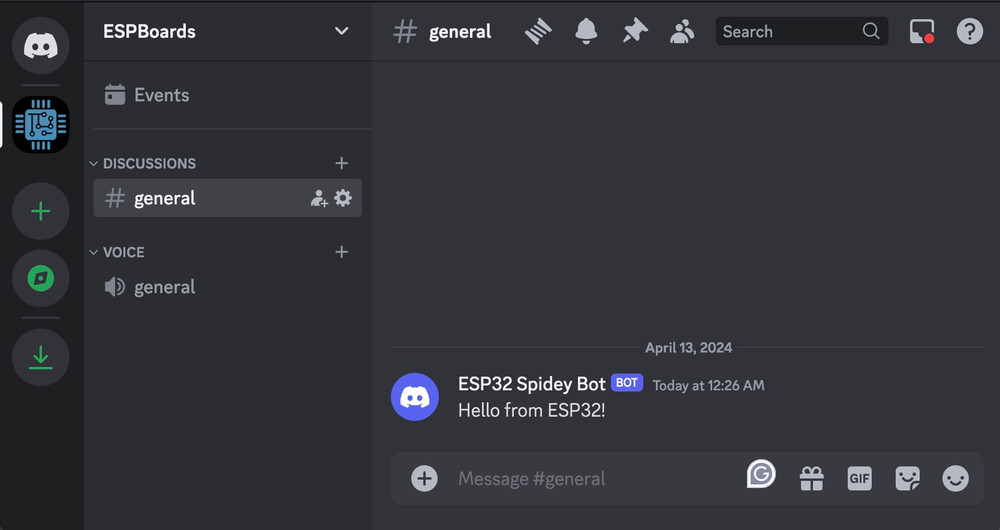Toggle the member list
This screenshot has height=530, width=1000.
point(682,32)
